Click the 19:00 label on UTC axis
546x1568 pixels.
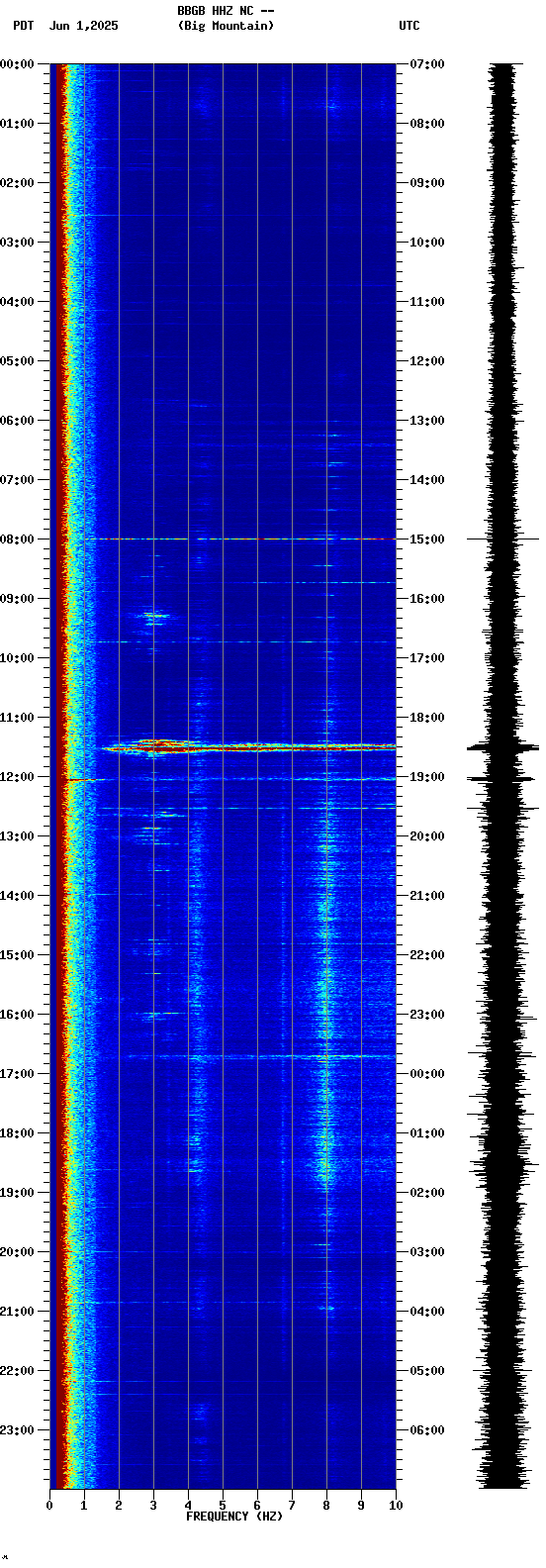point(427,777)
